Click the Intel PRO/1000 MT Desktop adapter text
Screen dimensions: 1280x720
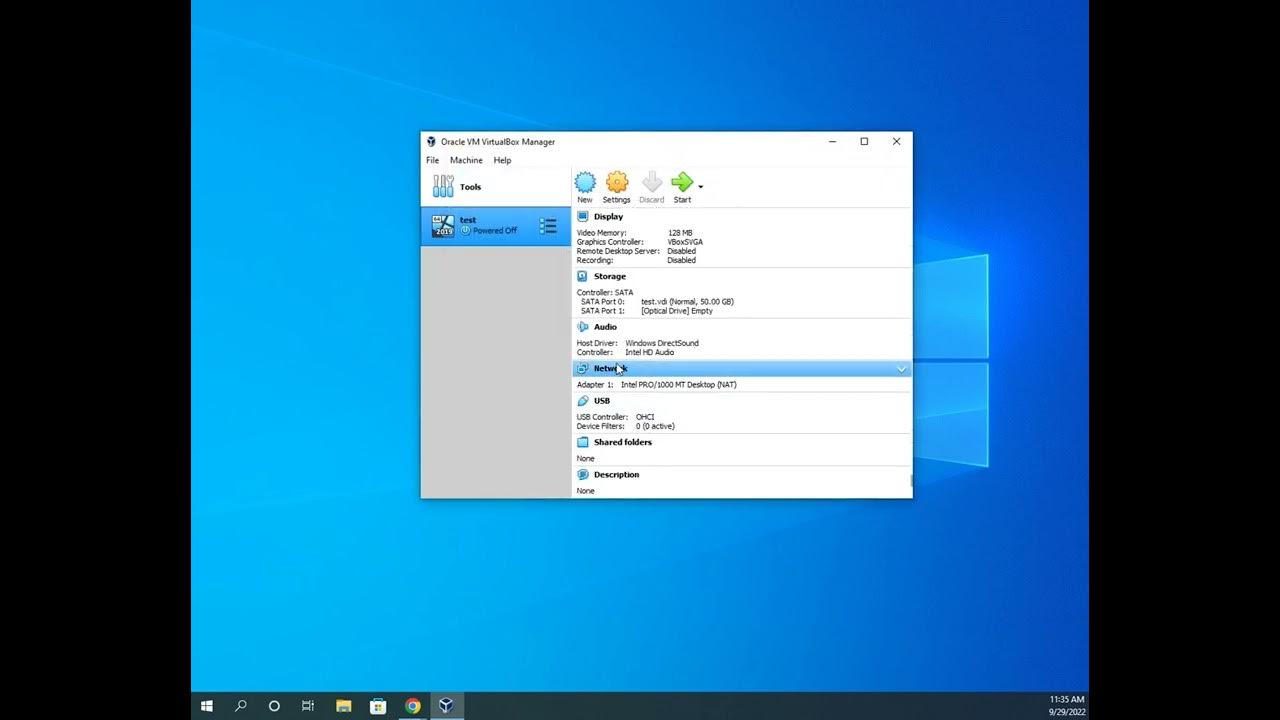pos(678,384)
